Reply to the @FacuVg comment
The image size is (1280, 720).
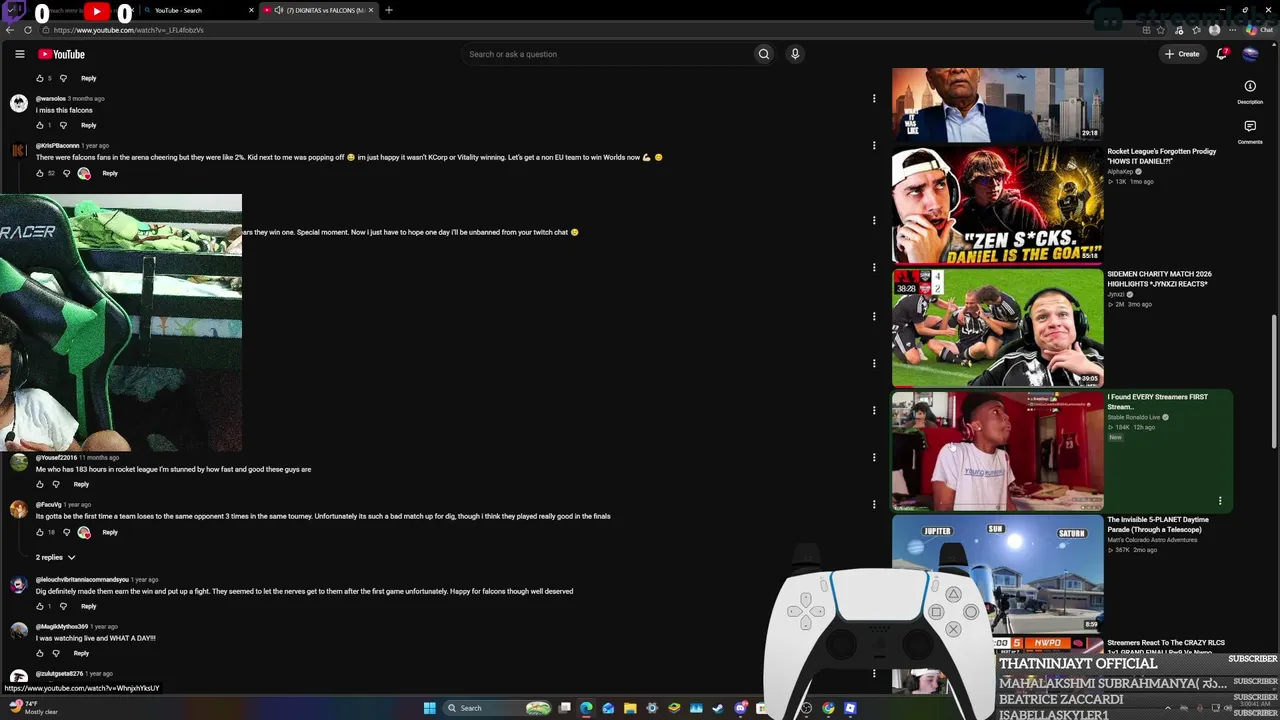tap(110, 532)
